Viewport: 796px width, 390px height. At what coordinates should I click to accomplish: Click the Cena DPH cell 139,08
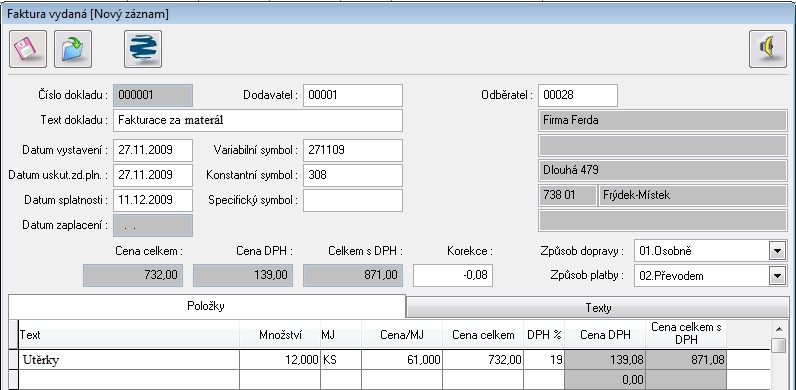605,360
